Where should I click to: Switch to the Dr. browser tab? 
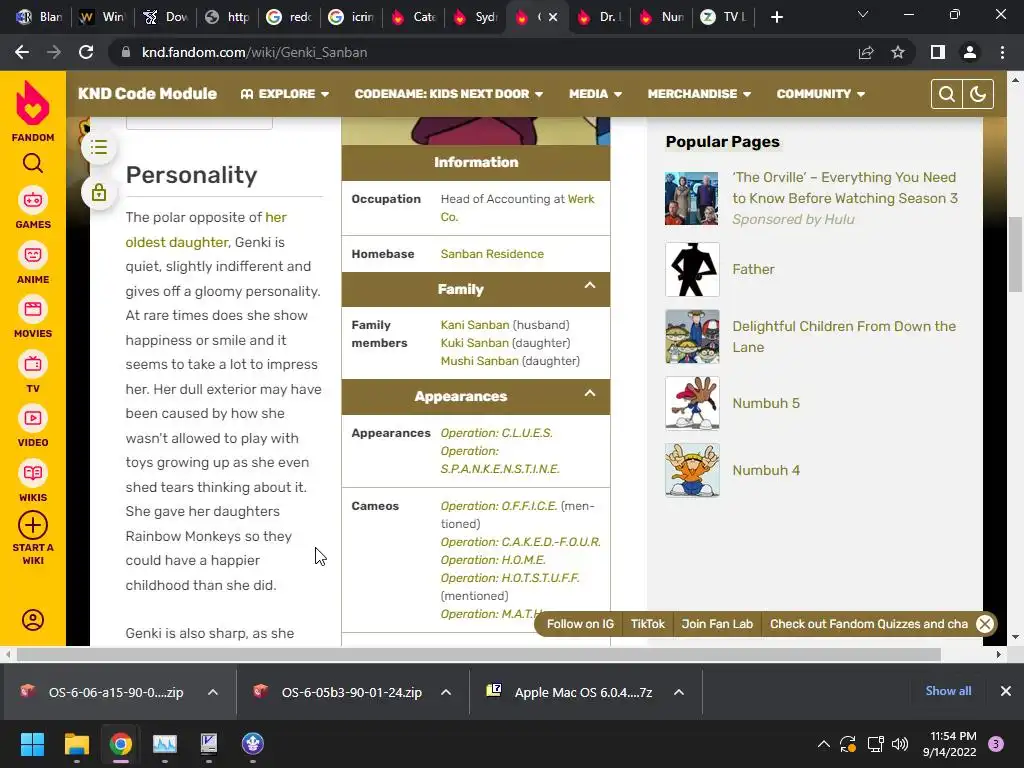tap(600, 17)
